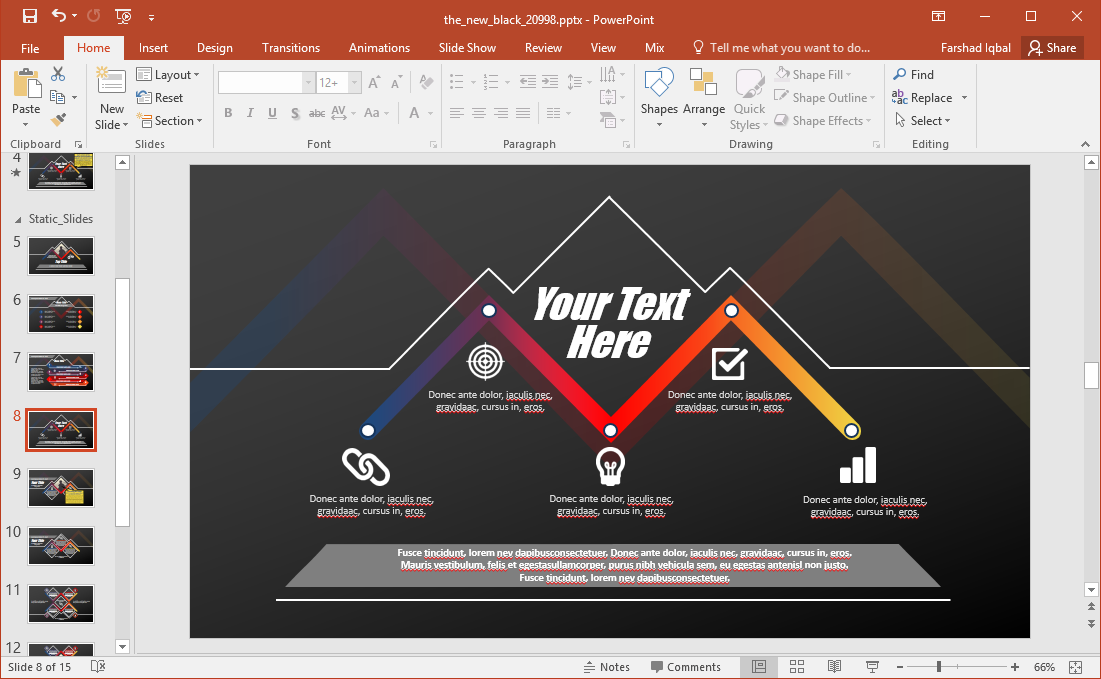Toggle italic formatting
This screenshot has height=679, width=1101.
(250, 113)
